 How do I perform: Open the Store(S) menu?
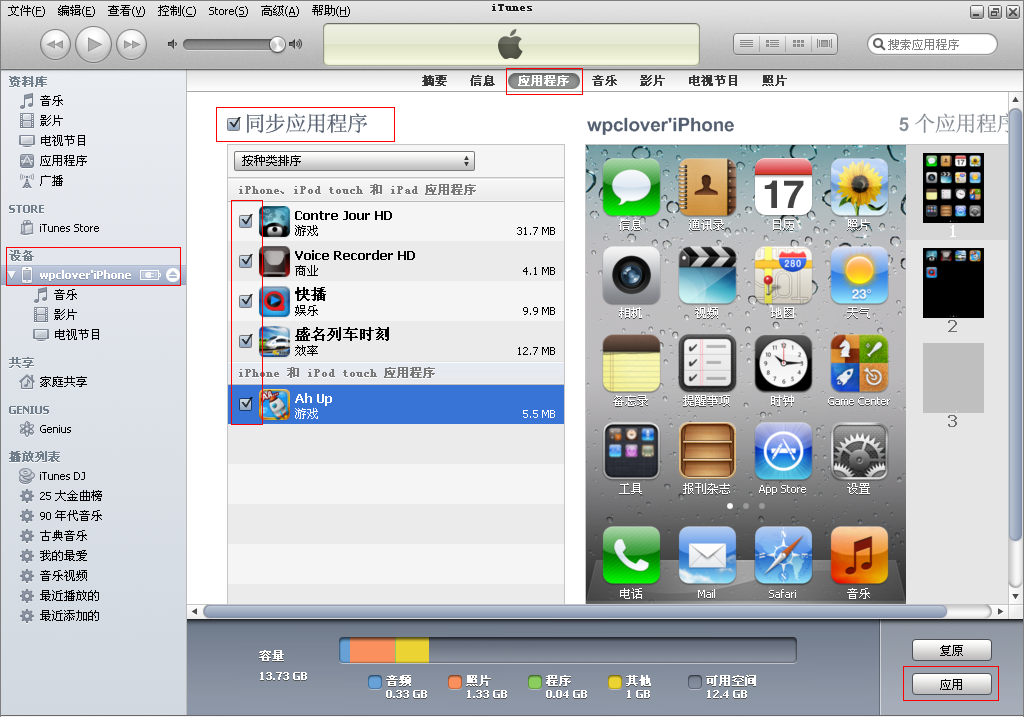pyautogui.click(x=228, y=10)
